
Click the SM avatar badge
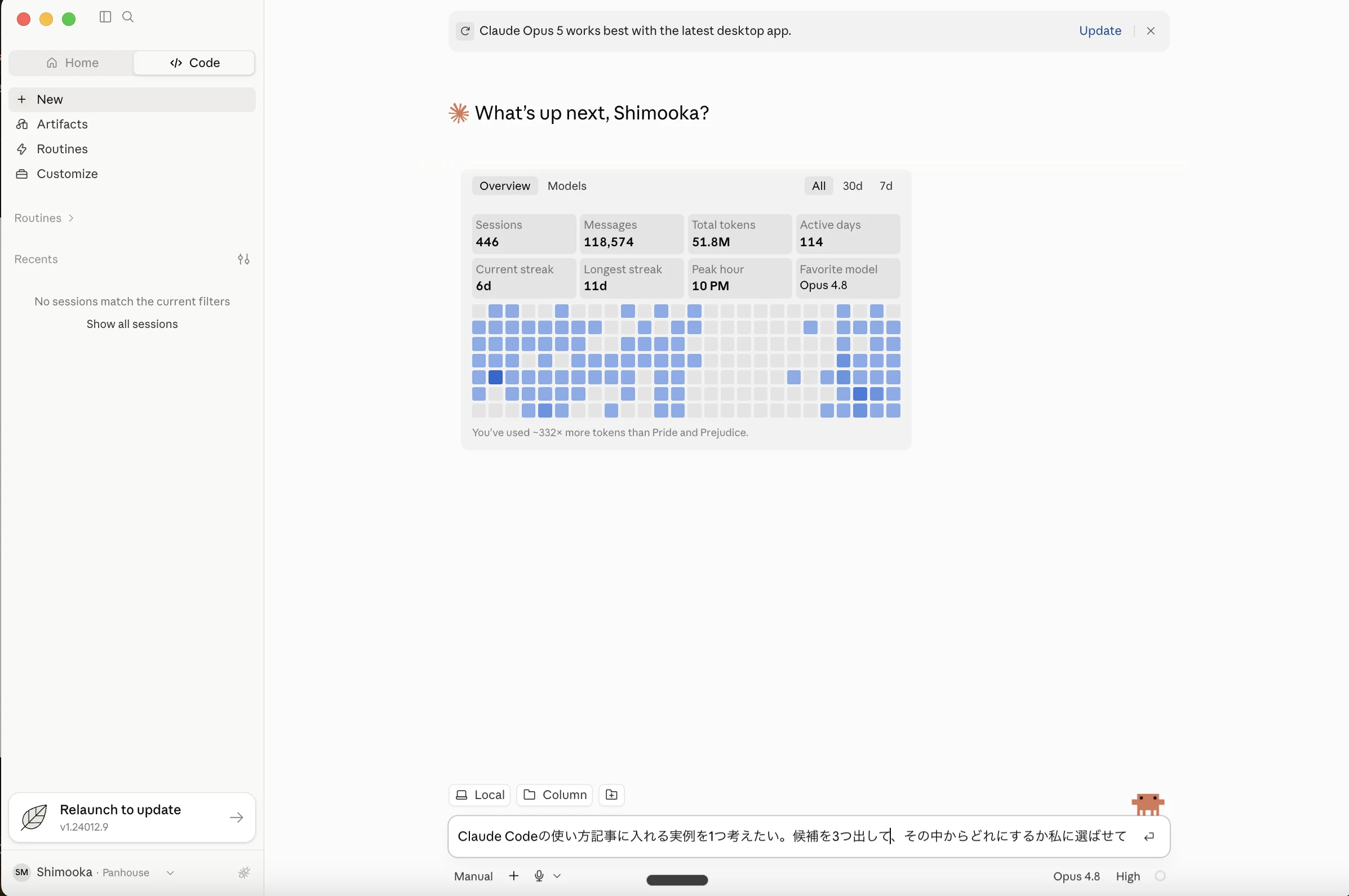pos(22,872)
